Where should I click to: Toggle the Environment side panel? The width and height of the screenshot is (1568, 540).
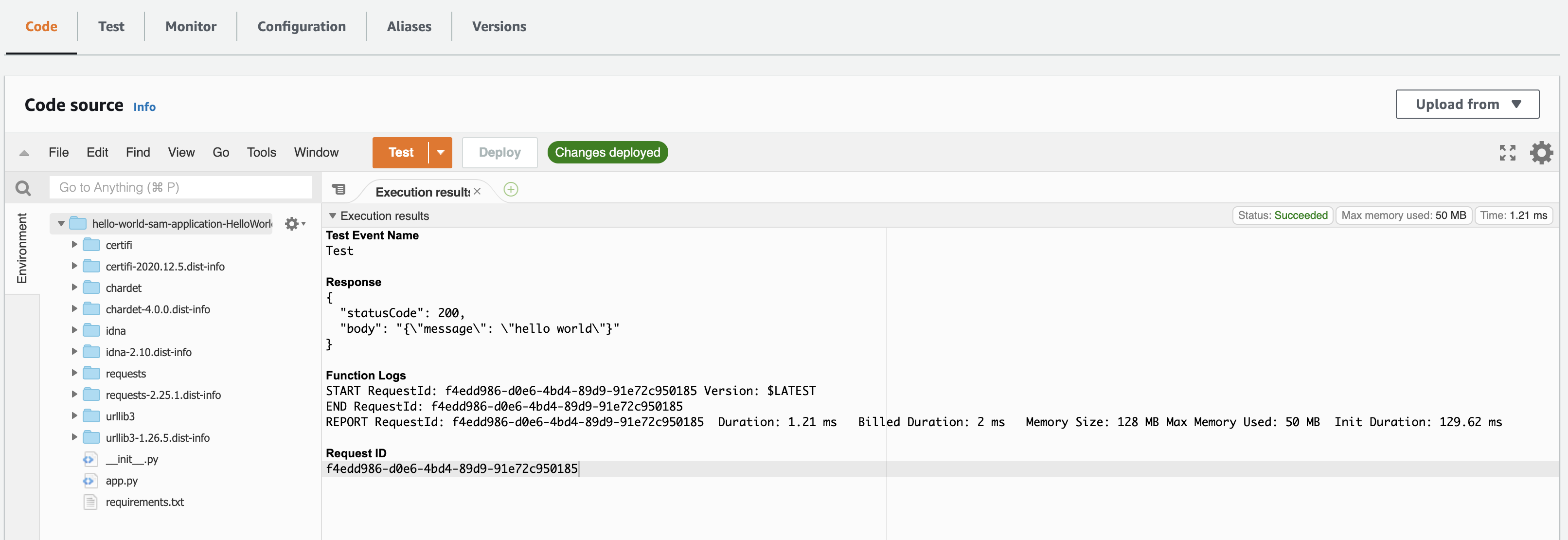coord(22,249)
